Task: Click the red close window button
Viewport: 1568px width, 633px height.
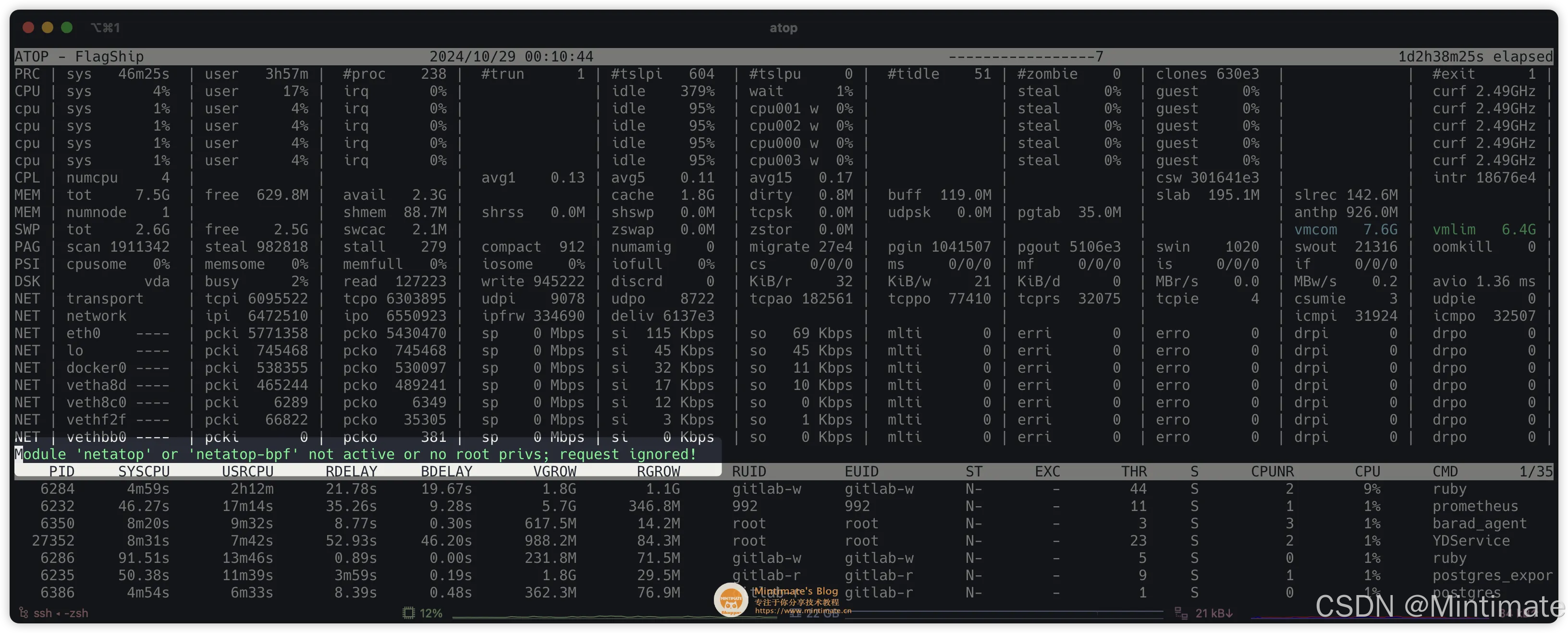Action: click(x=28, y=27)
